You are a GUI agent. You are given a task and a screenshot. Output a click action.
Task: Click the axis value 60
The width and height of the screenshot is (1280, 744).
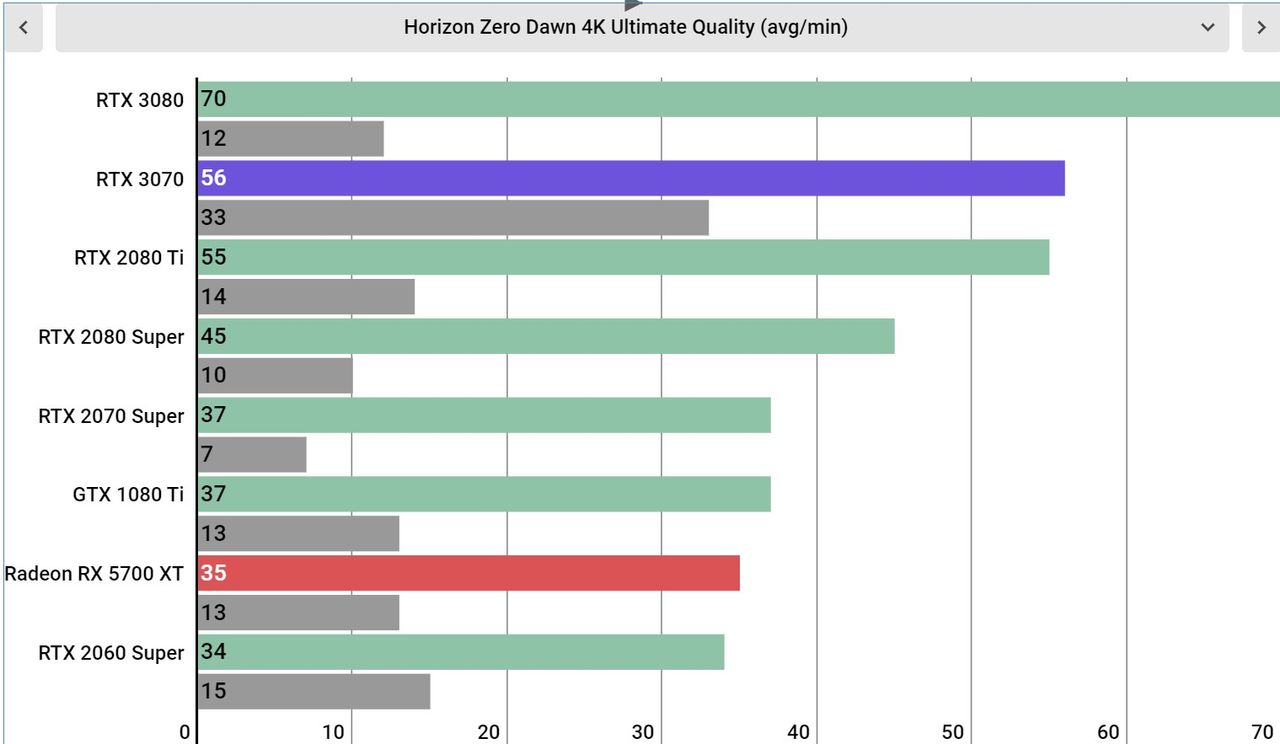click(1108, 732)
